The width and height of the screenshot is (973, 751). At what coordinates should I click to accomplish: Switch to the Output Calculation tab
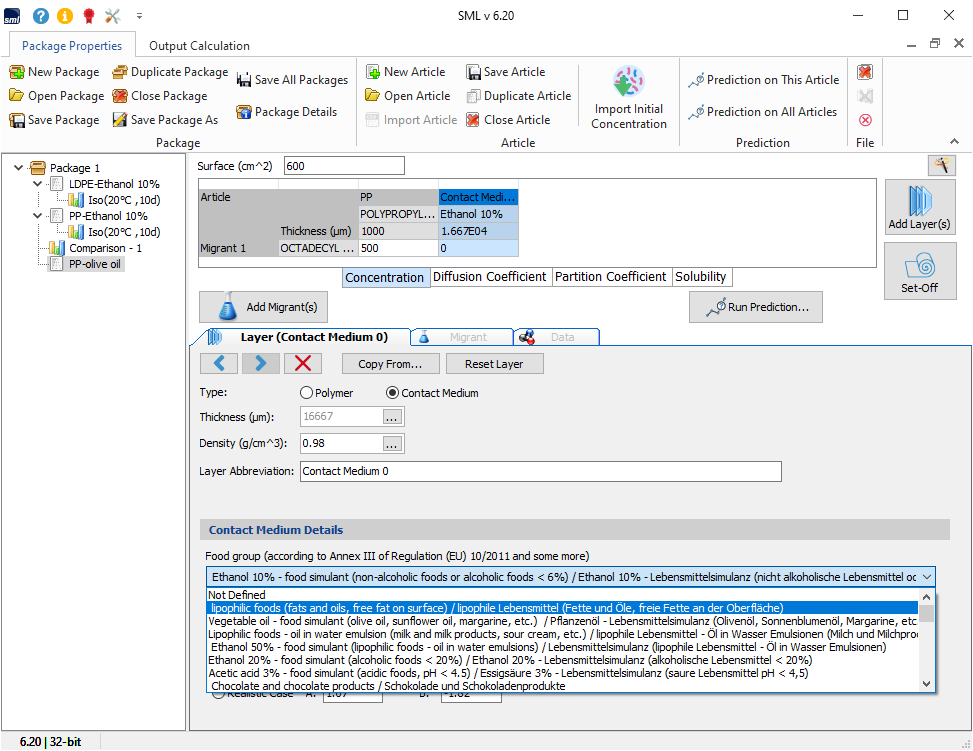click(199, 46)
